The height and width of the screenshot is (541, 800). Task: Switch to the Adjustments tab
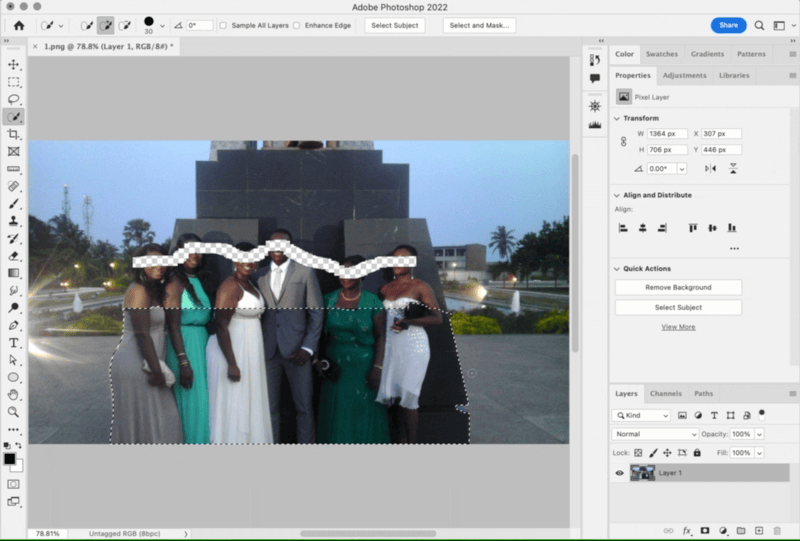pos(684,76)
